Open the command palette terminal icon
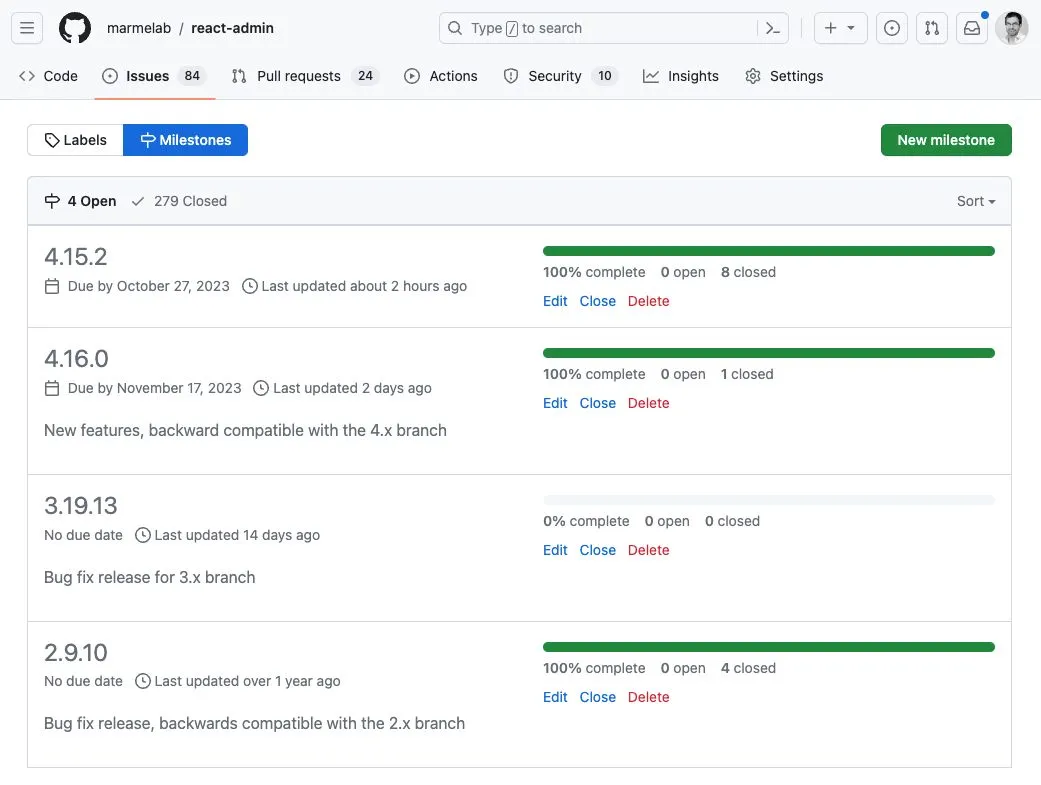1041x785 pixels. pyautogui.click(x=772, y=28)
